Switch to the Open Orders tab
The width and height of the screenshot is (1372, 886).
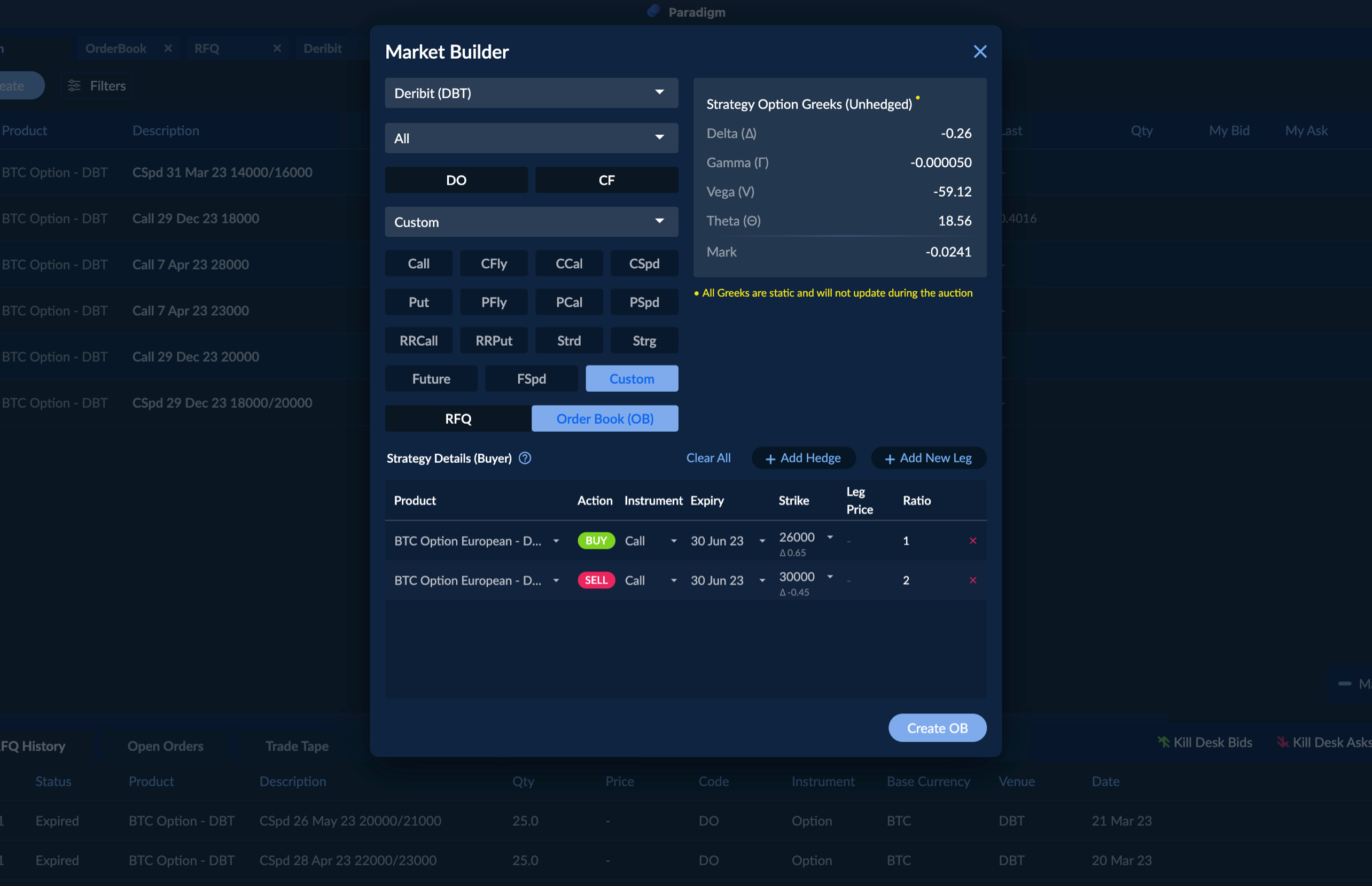click(165, 746)
